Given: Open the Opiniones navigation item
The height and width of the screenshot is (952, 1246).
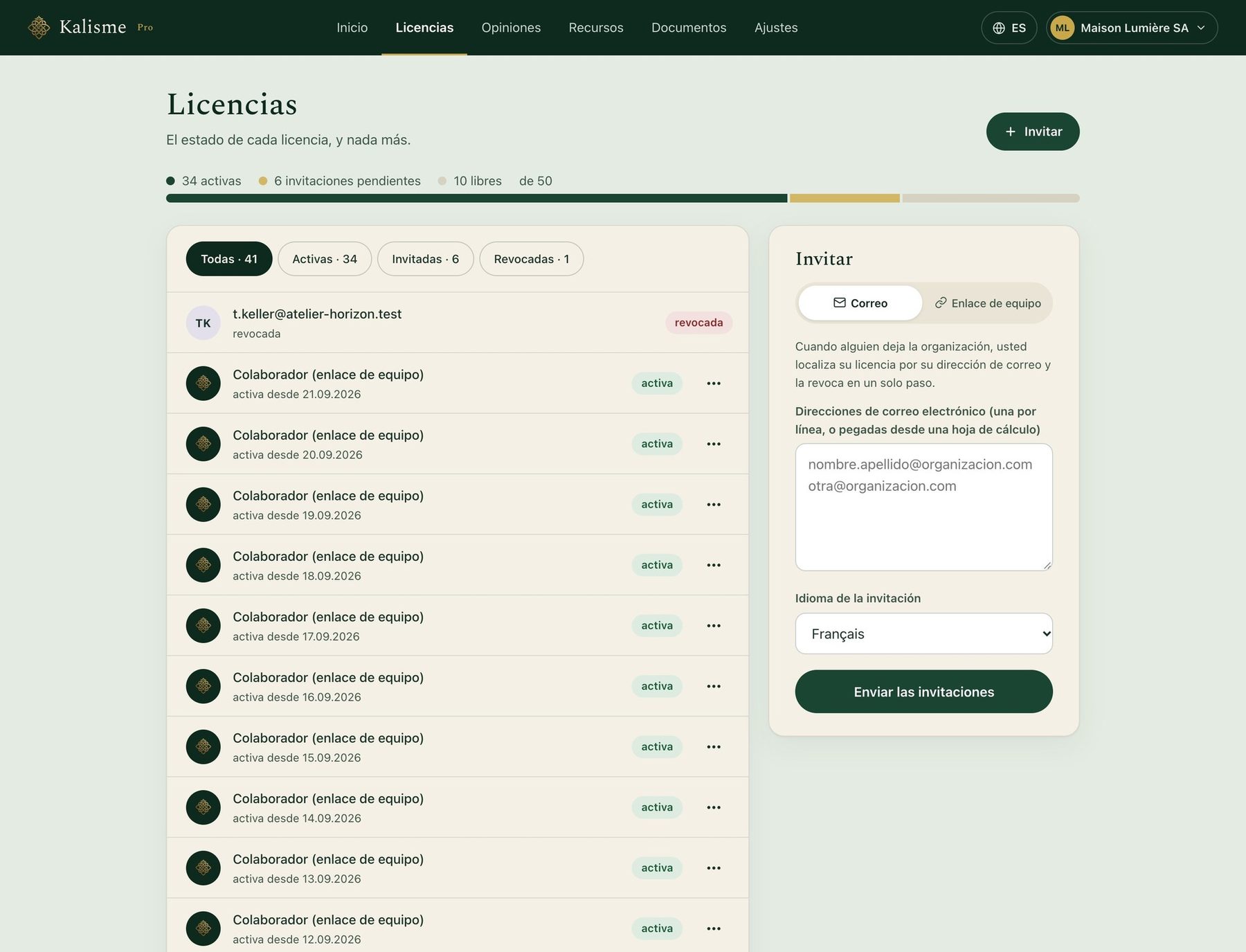Looking at the screenshot, I should coord(511,28).
